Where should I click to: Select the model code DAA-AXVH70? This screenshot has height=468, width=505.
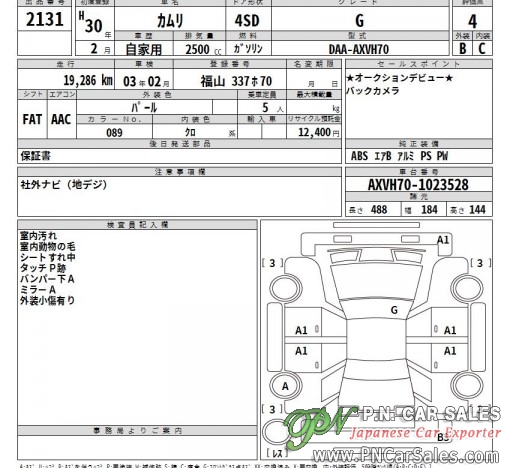(359, 49)
